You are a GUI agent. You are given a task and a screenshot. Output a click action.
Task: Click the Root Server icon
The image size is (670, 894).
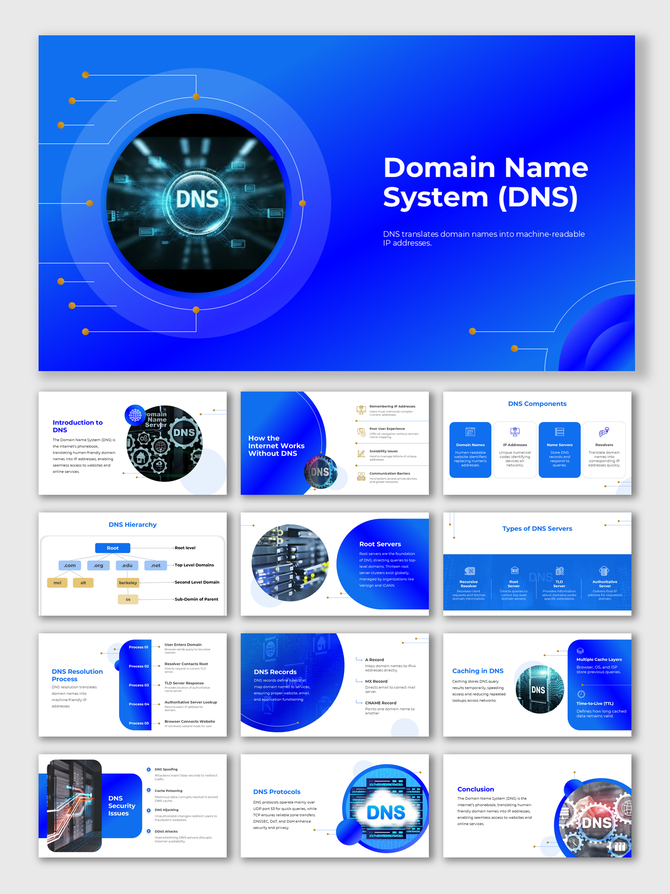click(x=514, y=570)
